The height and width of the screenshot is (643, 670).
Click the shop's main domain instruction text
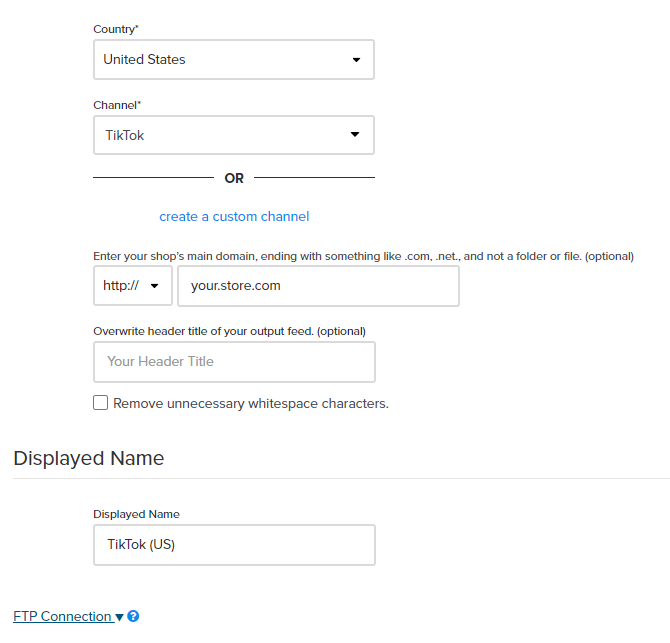click(x=363, y=256)
